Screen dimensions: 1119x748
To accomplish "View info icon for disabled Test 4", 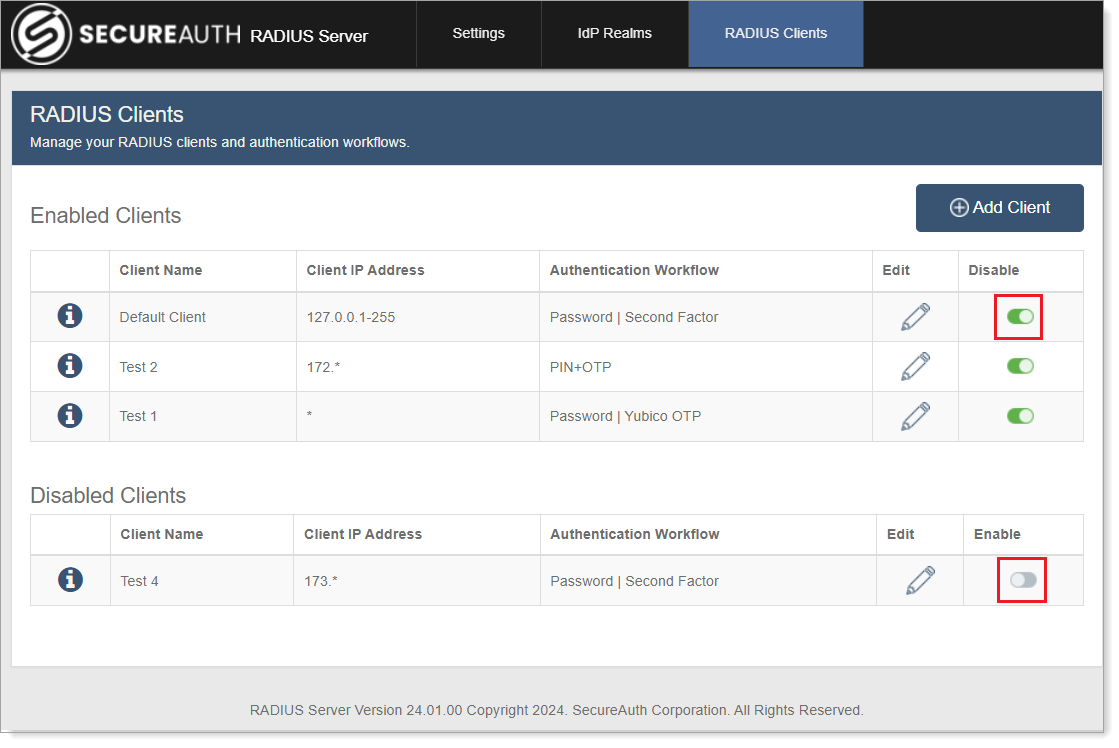I will 70,580.
